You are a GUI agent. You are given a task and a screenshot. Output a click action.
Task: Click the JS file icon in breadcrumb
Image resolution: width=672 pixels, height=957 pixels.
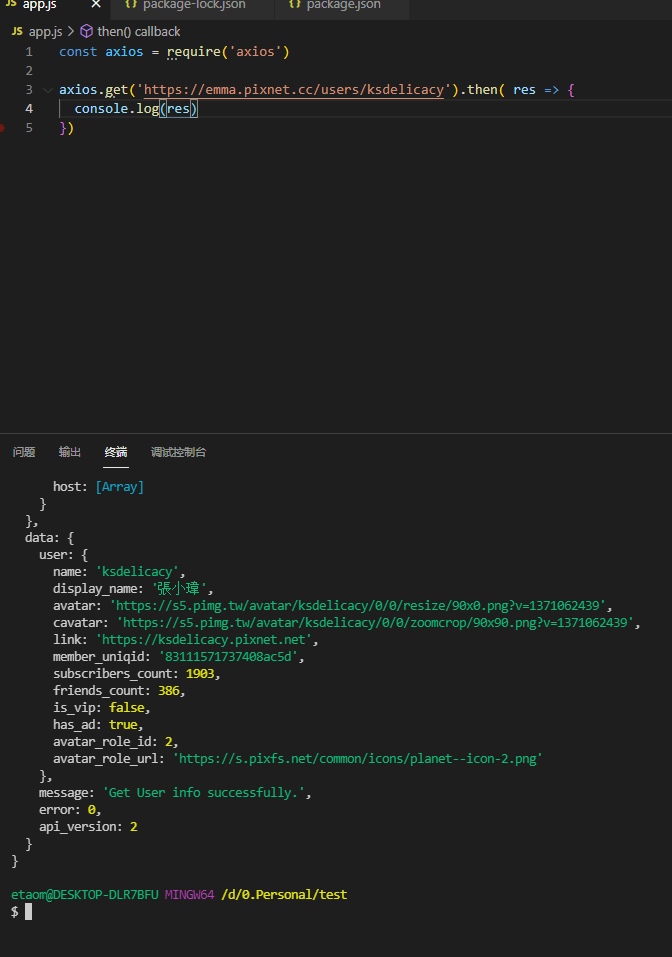pyautogui.click(x=17, y=32)
